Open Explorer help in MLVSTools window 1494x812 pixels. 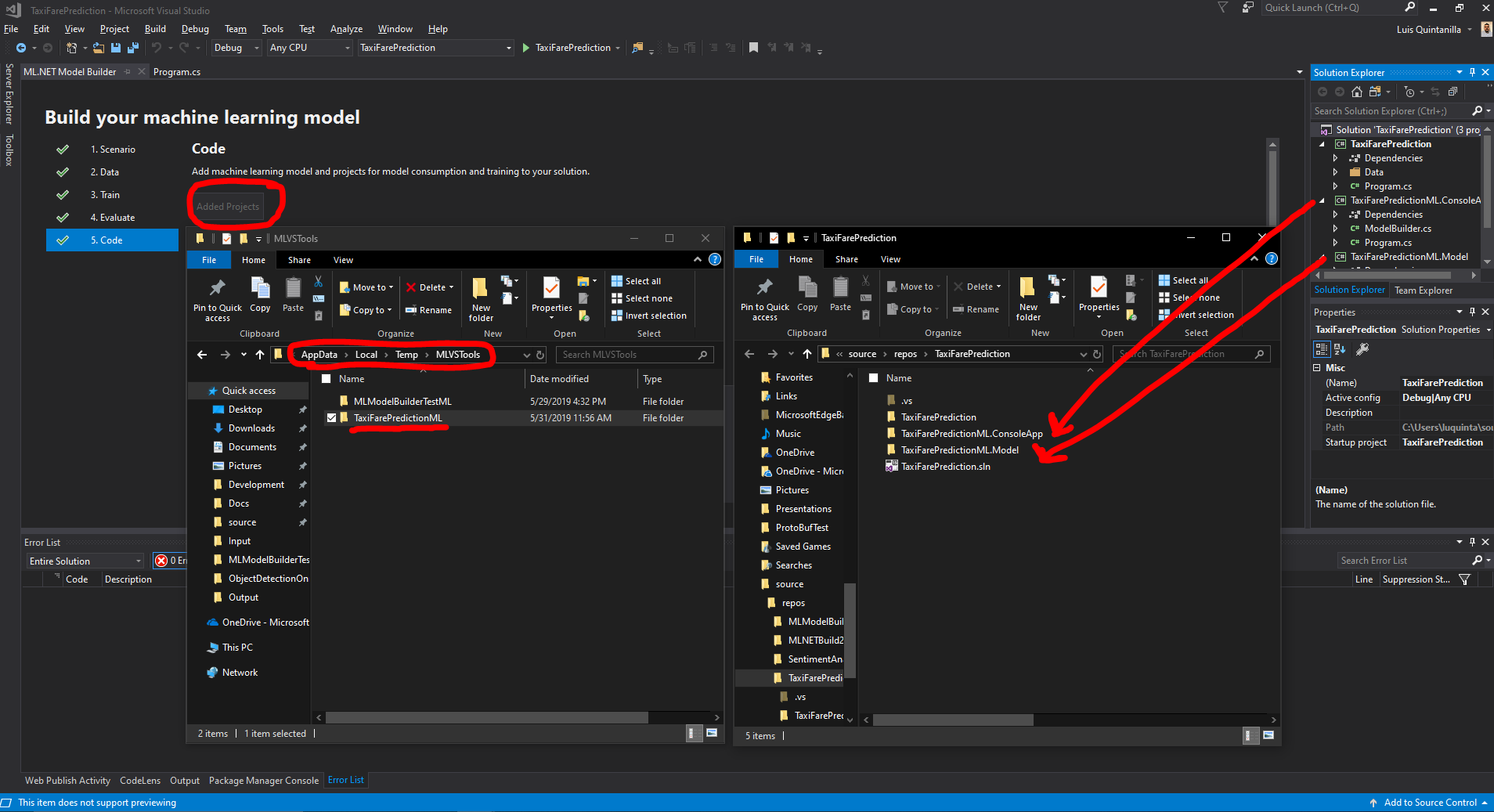click(715, 259)
